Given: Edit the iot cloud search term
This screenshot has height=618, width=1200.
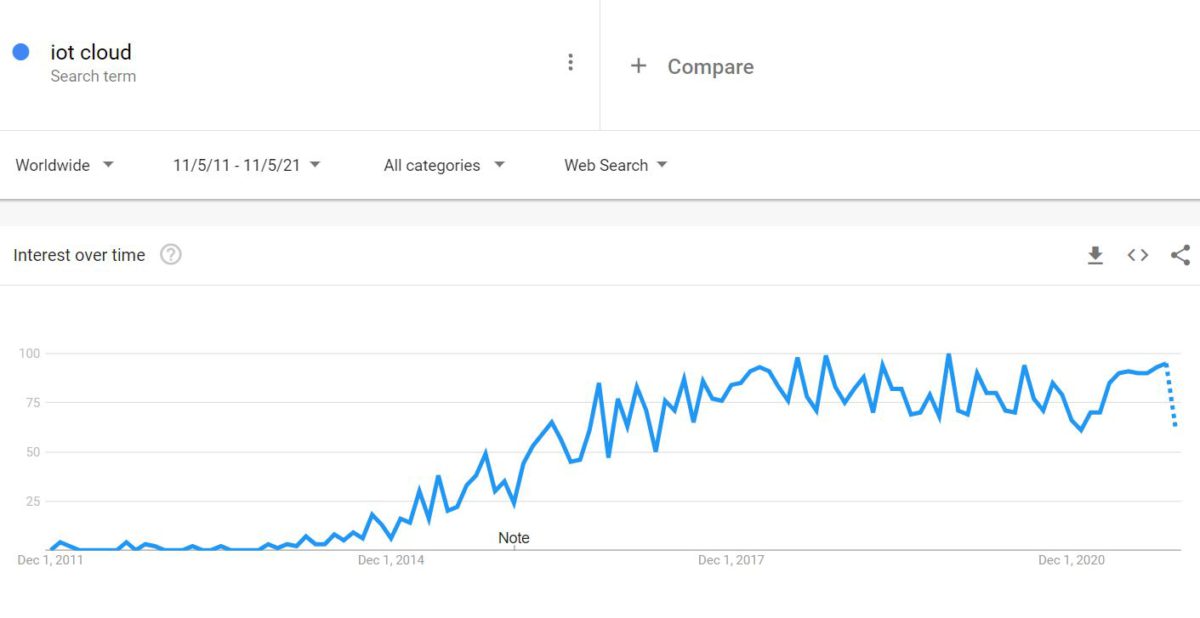Looking at the screenshot, I should pyautogui.click(x=91, y=52).
